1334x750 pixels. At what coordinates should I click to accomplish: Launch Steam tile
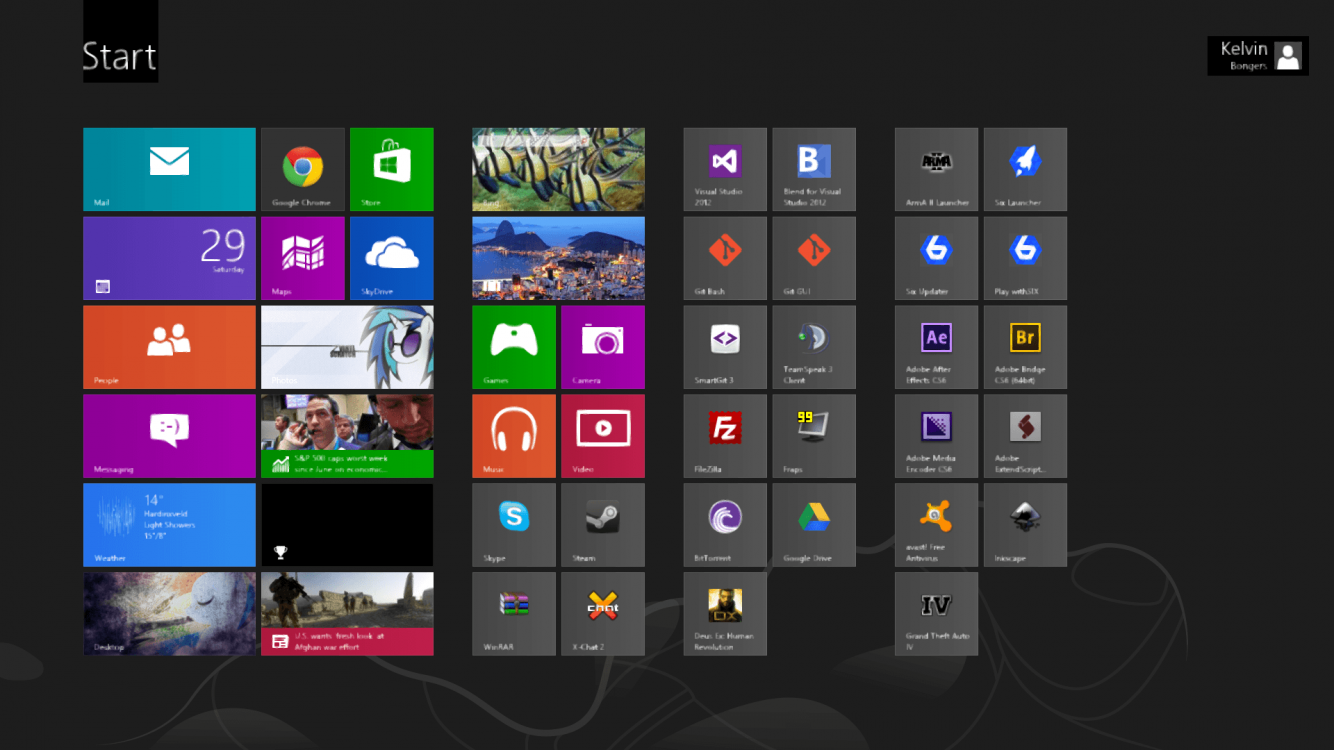(x=602, y=525)
